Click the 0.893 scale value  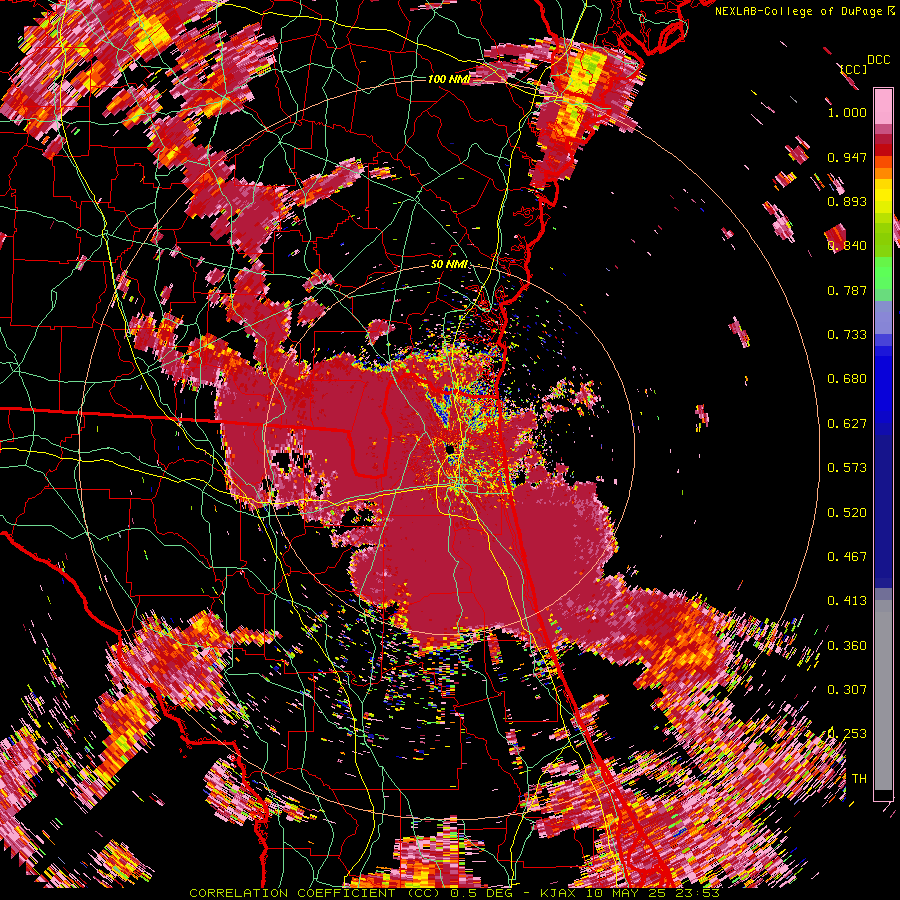click(x=847, y=201)
